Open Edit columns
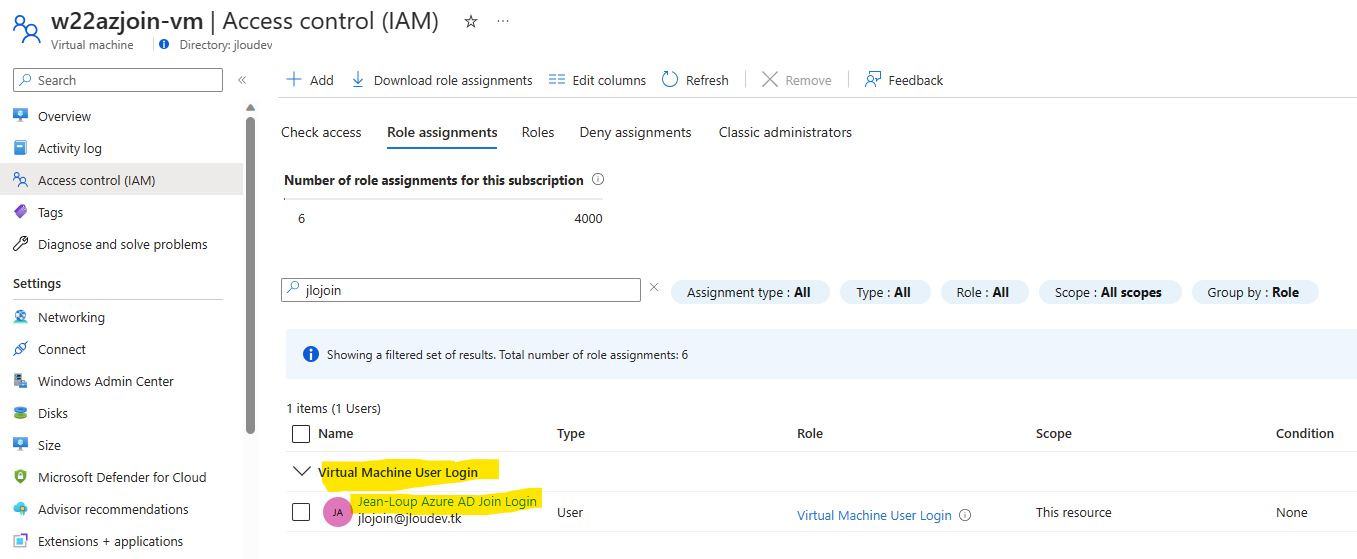Screen dimensions: 1357x559 pos(597,80)
